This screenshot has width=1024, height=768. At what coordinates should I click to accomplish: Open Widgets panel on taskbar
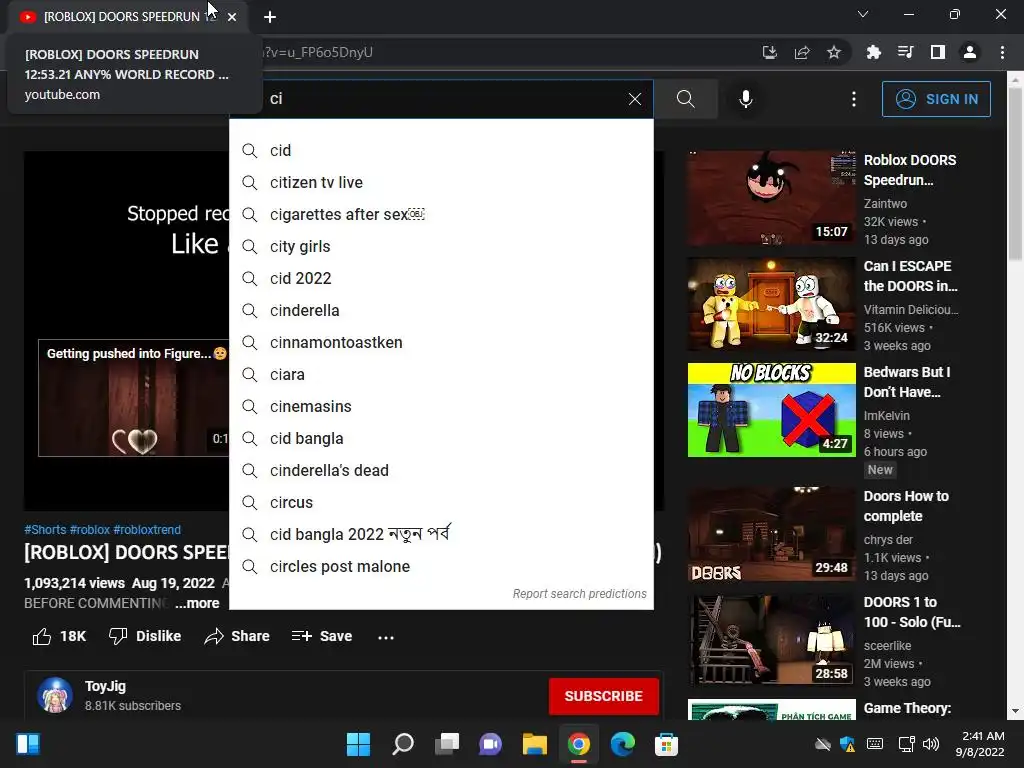coord(28,744)
